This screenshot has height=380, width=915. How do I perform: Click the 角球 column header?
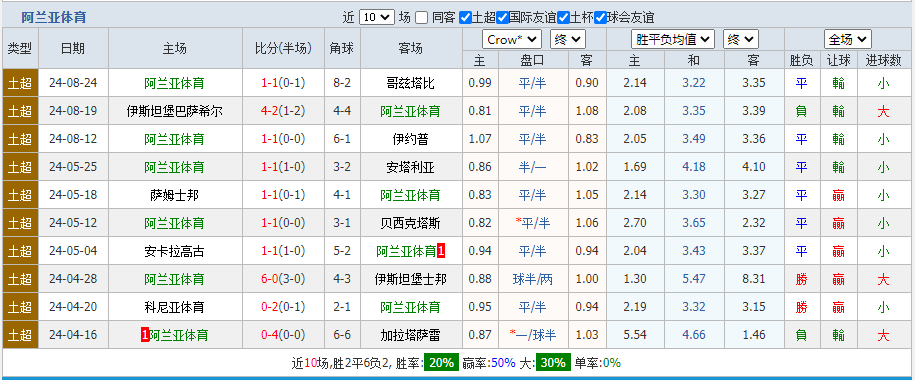(x=342, y=48)
